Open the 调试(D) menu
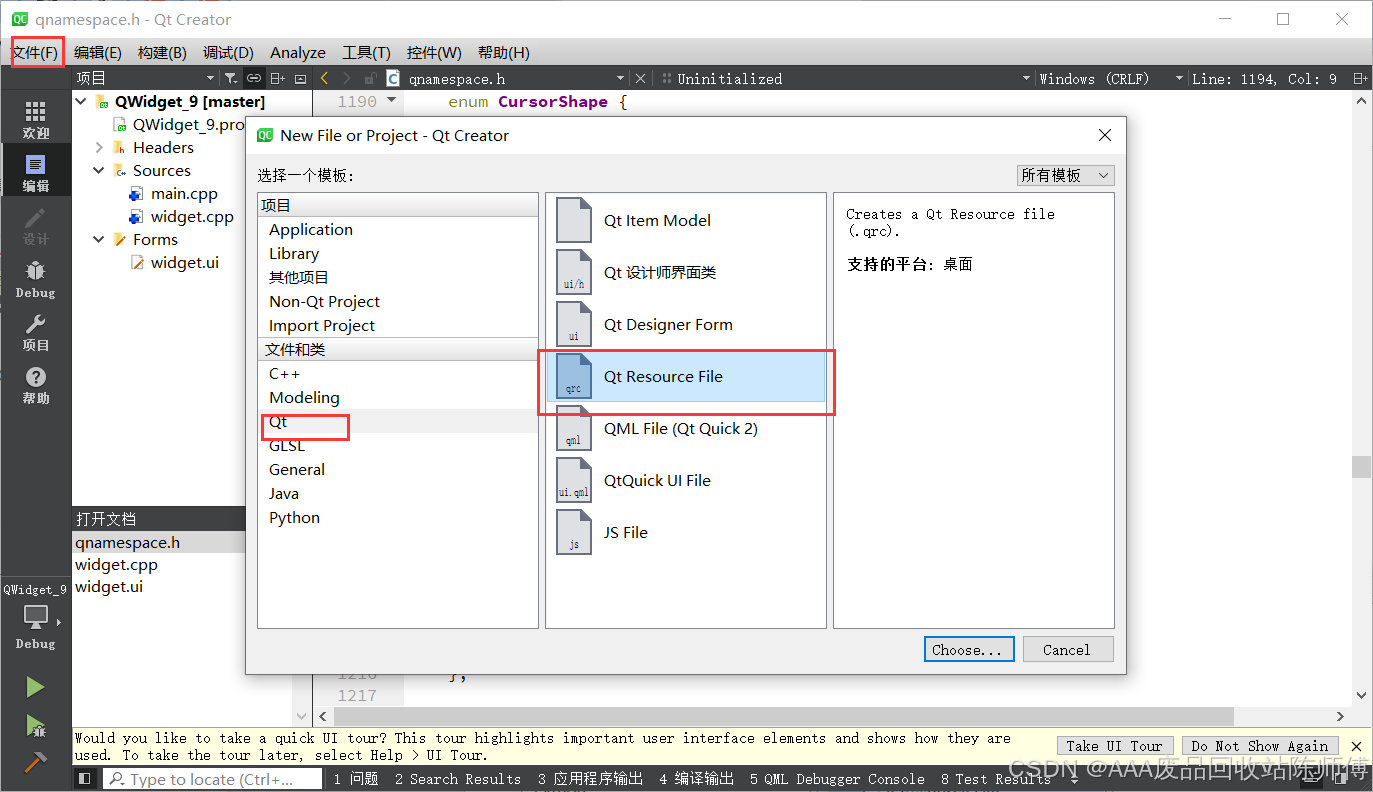1373x792 pixels. point(228,53)
